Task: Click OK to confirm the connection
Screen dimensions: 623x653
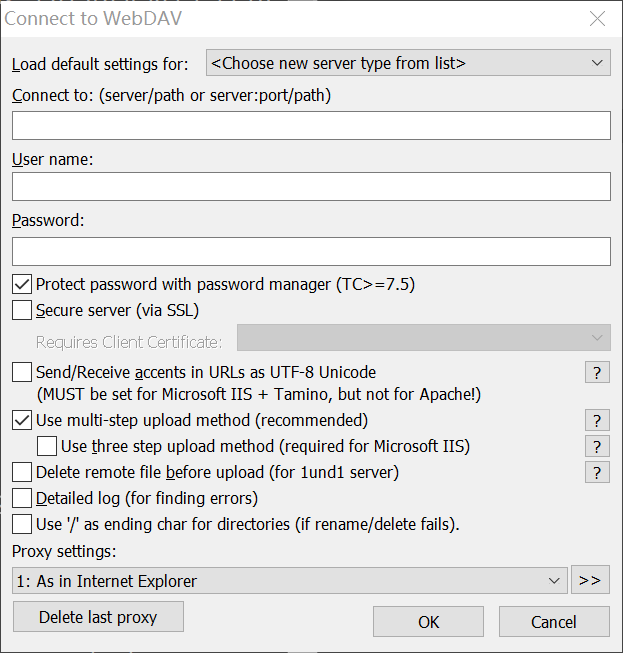Action: (428, 622)
